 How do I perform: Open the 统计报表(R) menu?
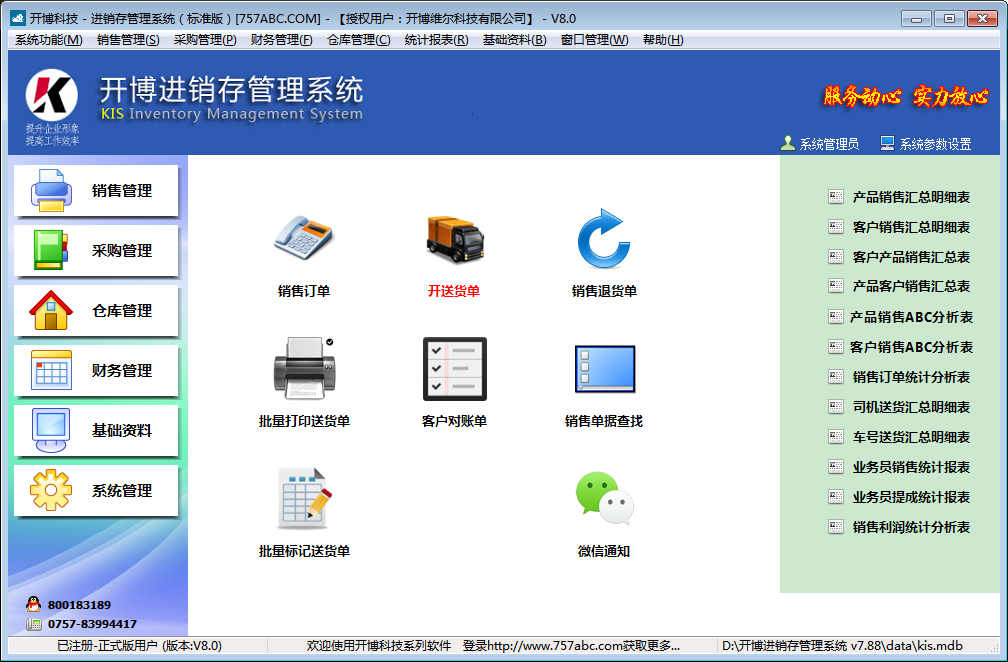(436, 40)
